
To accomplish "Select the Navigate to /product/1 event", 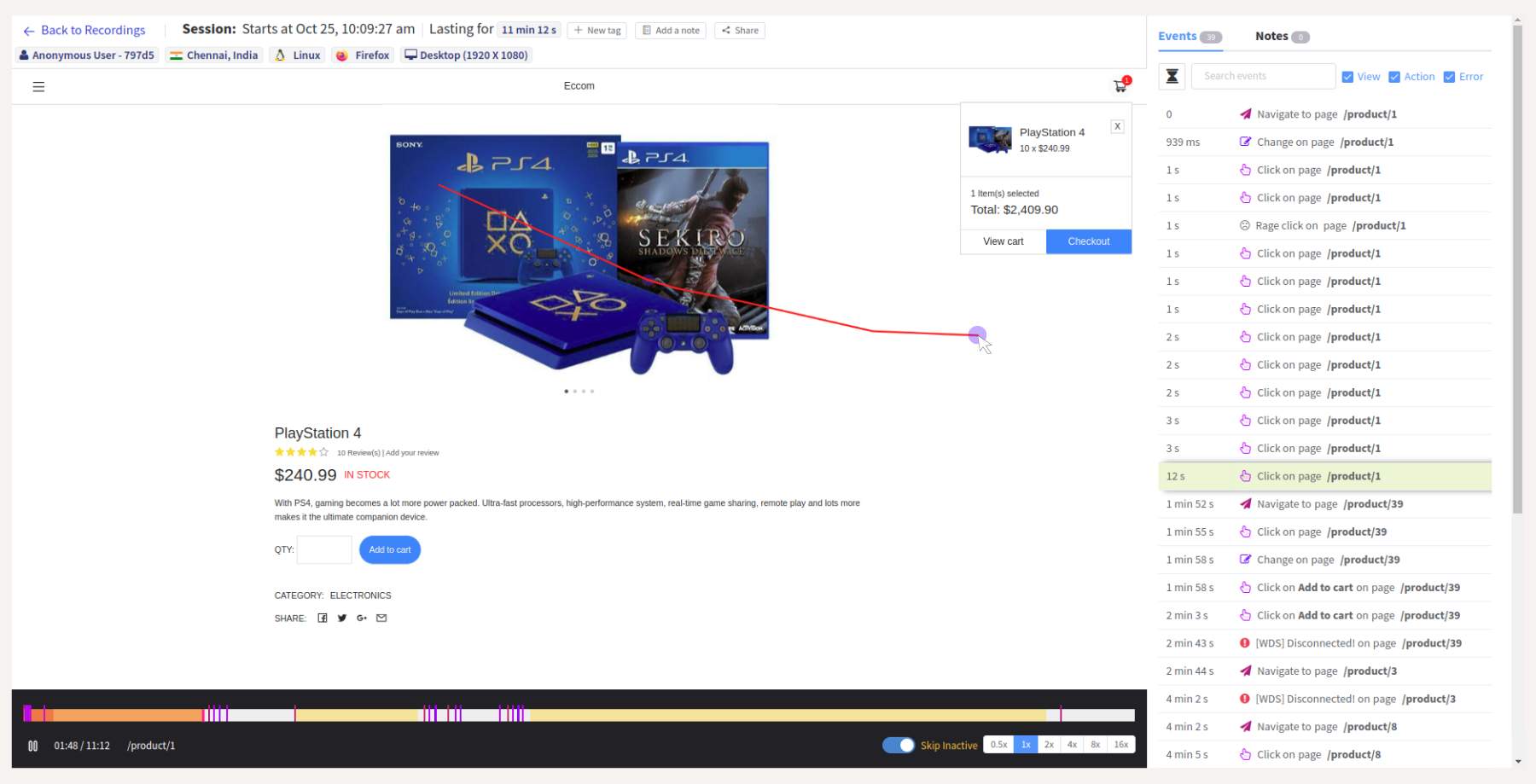I will pos(1324,114).
